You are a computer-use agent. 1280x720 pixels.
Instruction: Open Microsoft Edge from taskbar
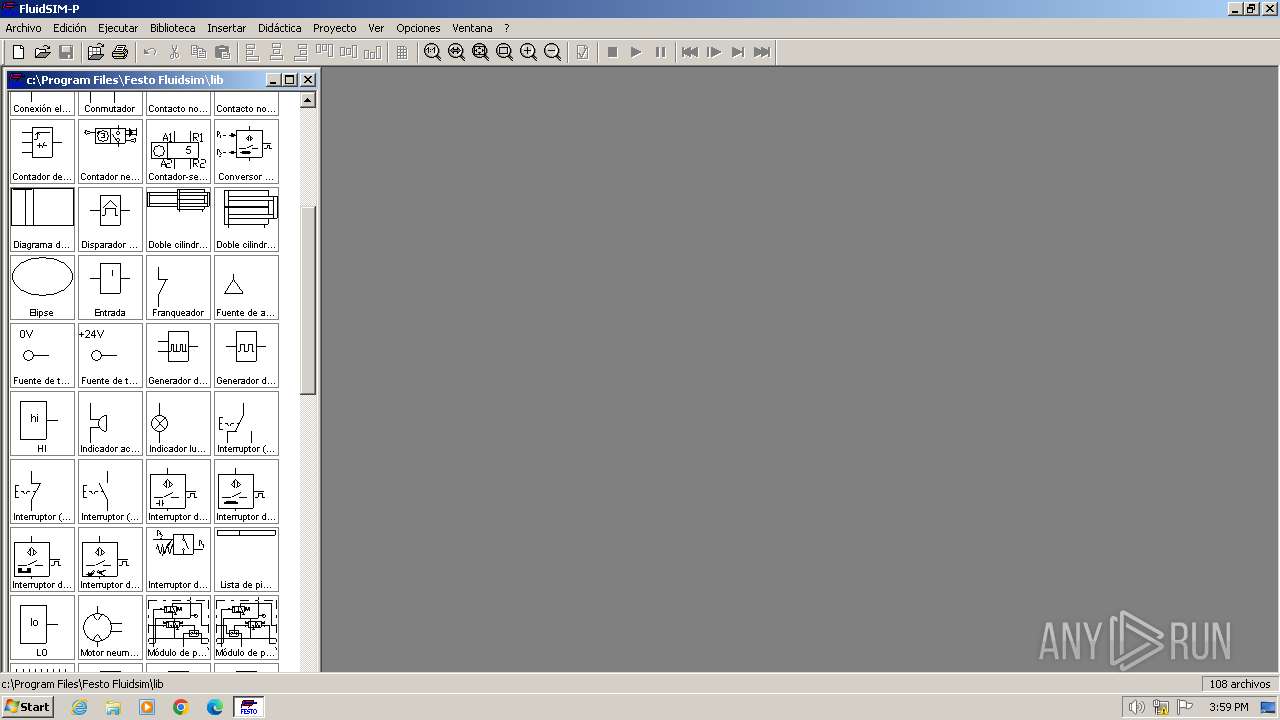pos(215,707)
